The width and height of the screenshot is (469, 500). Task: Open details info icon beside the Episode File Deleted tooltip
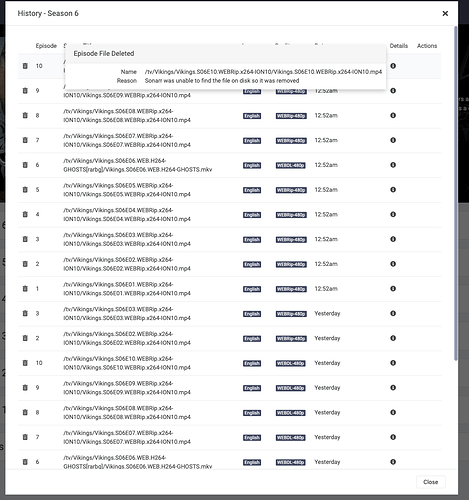393,66
